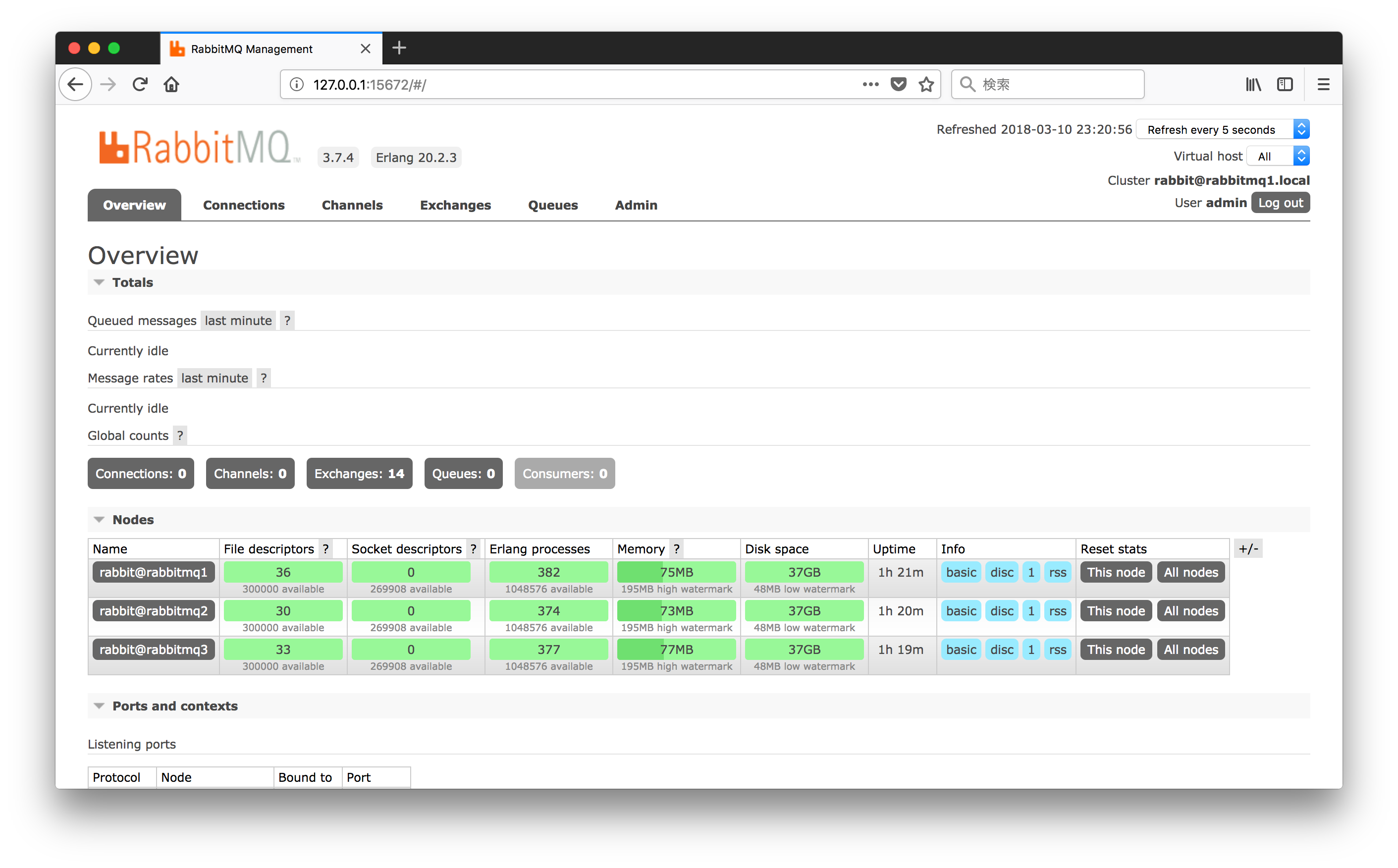The image size is (1398, 868).
Task: Open help for Queued messages
Action: coord(287,321)
